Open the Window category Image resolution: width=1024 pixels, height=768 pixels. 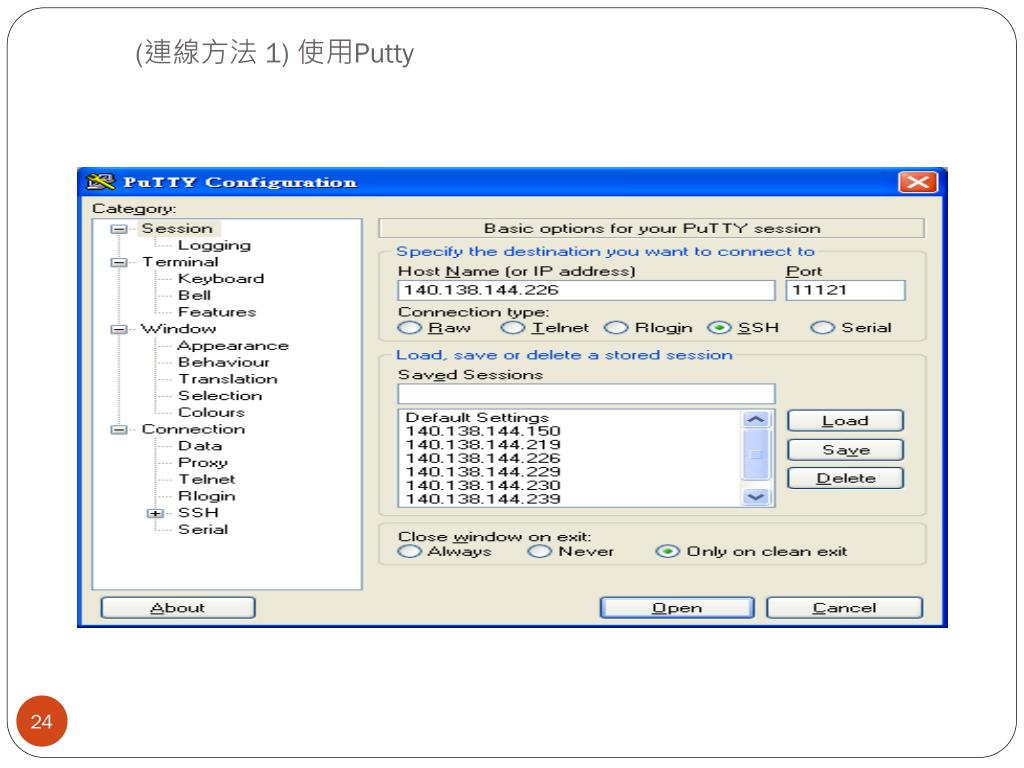[x=178, y=328]
